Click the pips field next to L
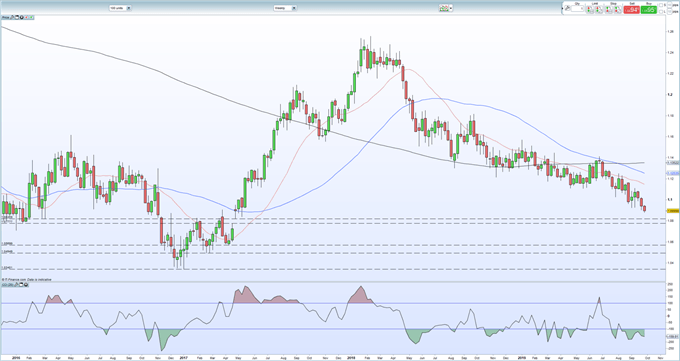The width and height of the screenshot is (680, 361). (x=669, y=12)
